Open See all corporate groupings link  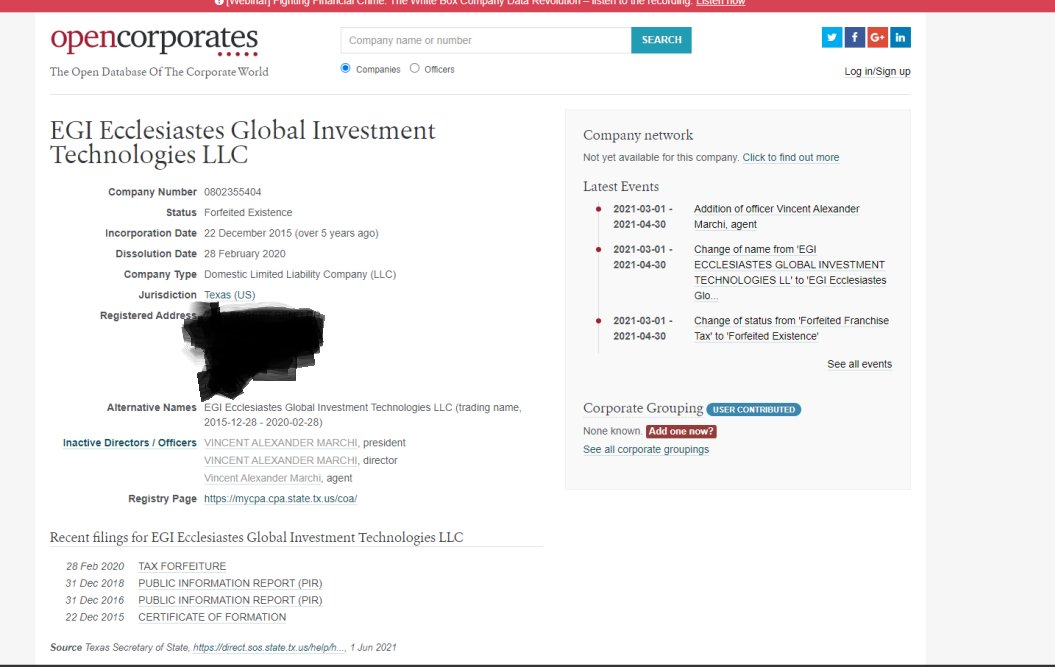tap(646, 450)
